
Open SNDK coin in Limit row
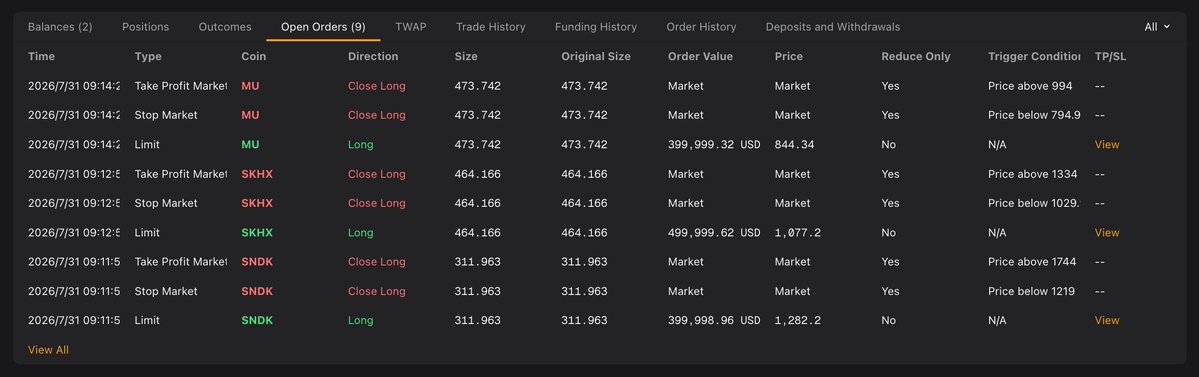(x=256, y=320)
